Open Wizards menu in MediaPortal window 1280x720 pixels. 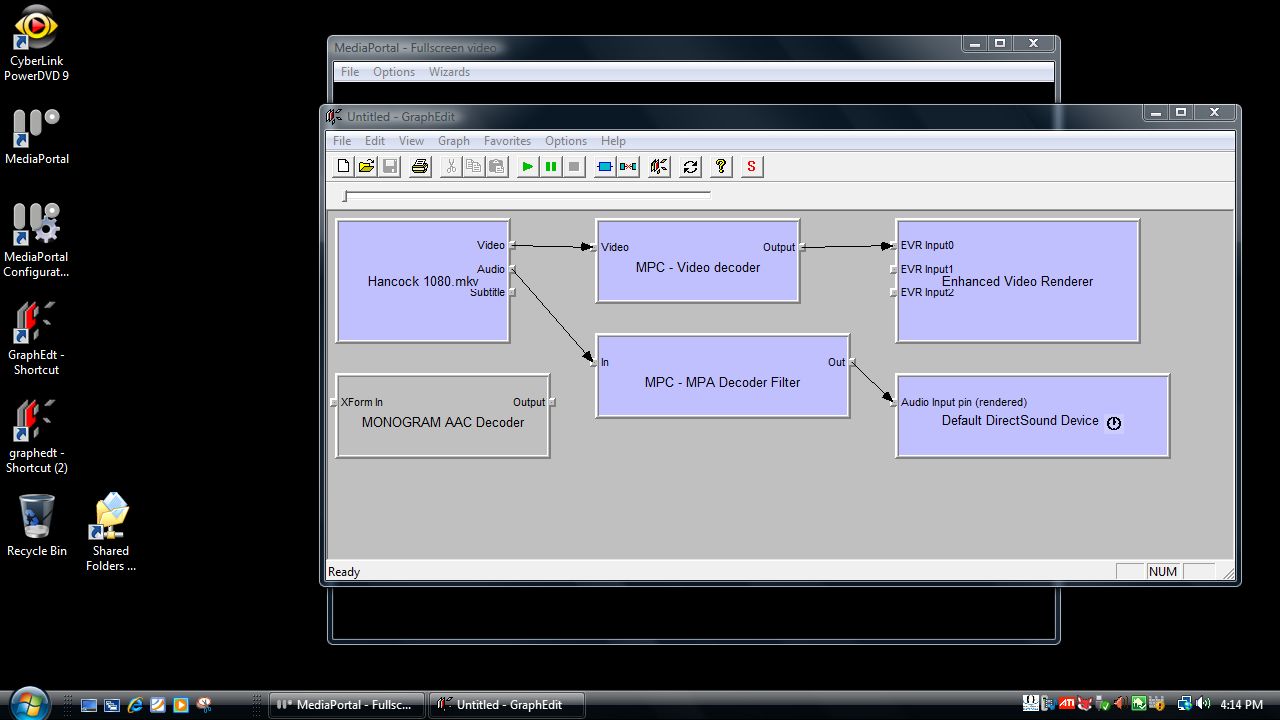tap(449, 72)
